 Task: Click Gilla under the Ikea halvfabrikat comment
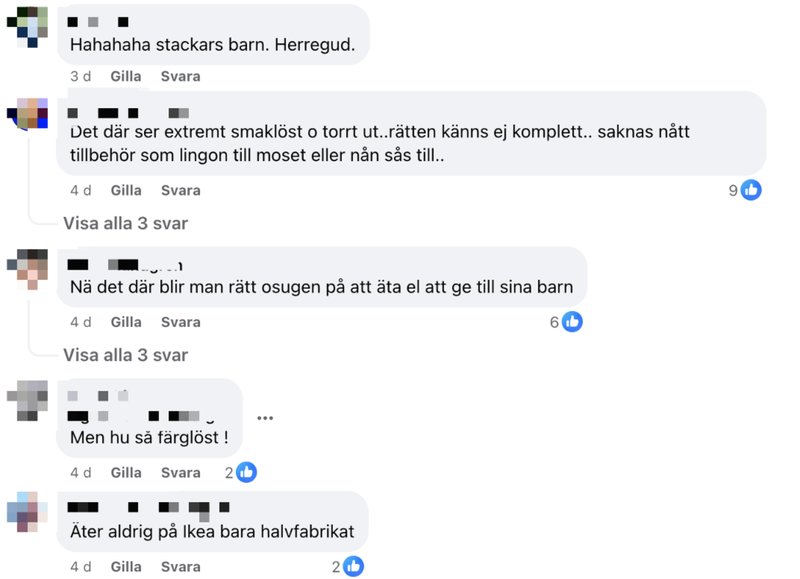(x=126, y=567)
